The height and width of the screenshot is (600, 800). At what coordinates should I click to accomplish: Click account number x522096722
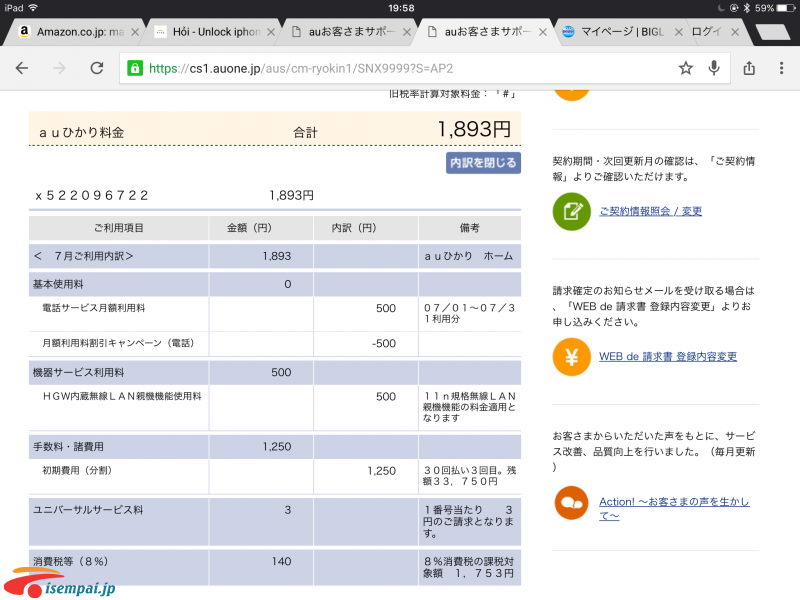[x=92, y=195]
